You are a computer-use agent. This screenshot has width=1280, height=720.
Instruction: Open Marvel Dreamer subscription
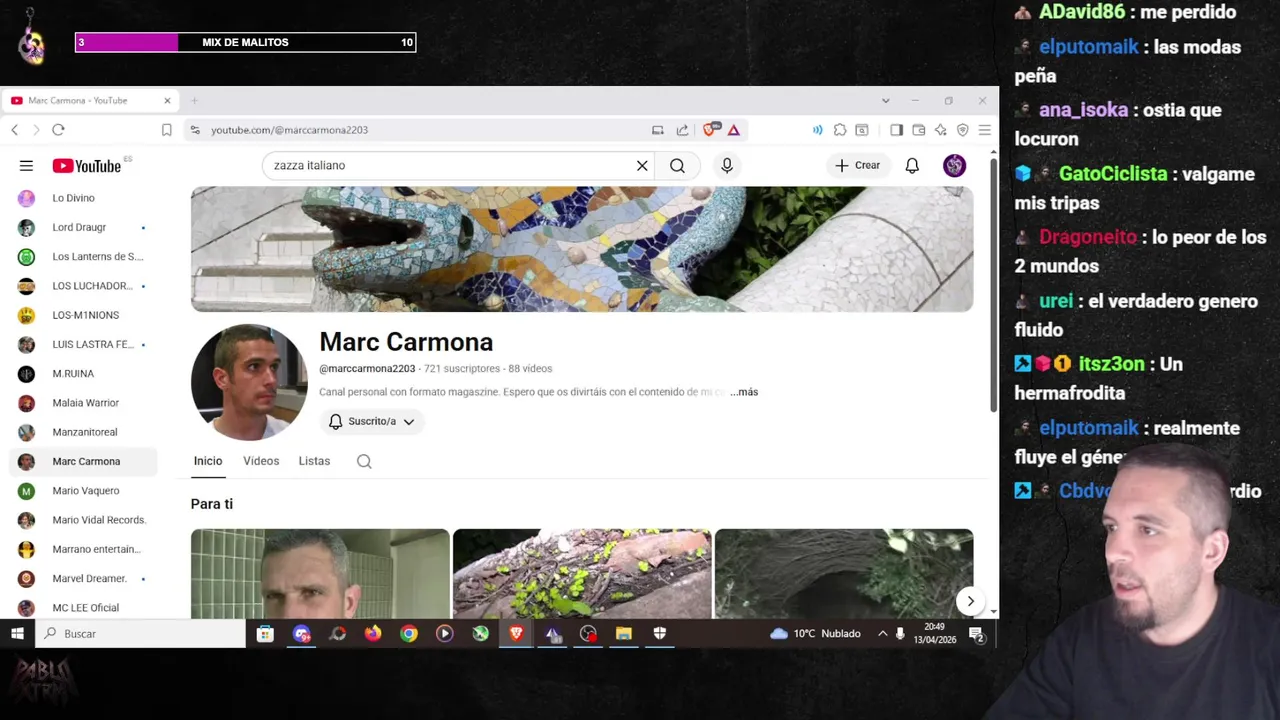pyautogui.click(x=82, y=578)
